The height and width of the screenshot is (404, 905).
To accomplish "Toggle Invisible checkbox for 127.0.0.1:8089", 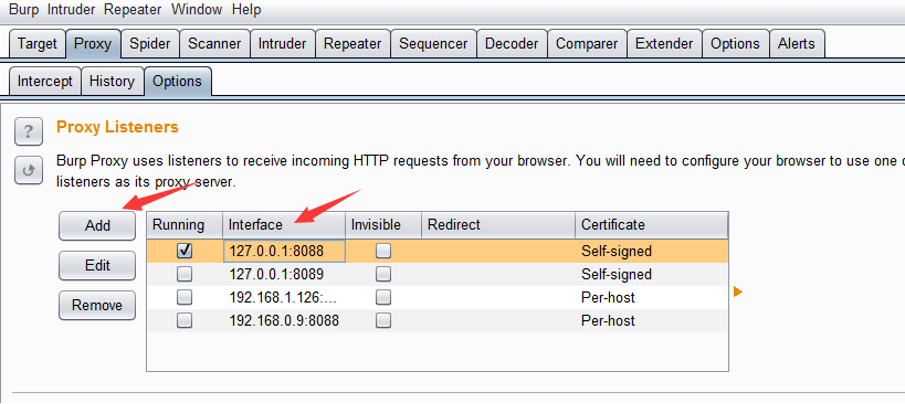I will tap(383, 274).
